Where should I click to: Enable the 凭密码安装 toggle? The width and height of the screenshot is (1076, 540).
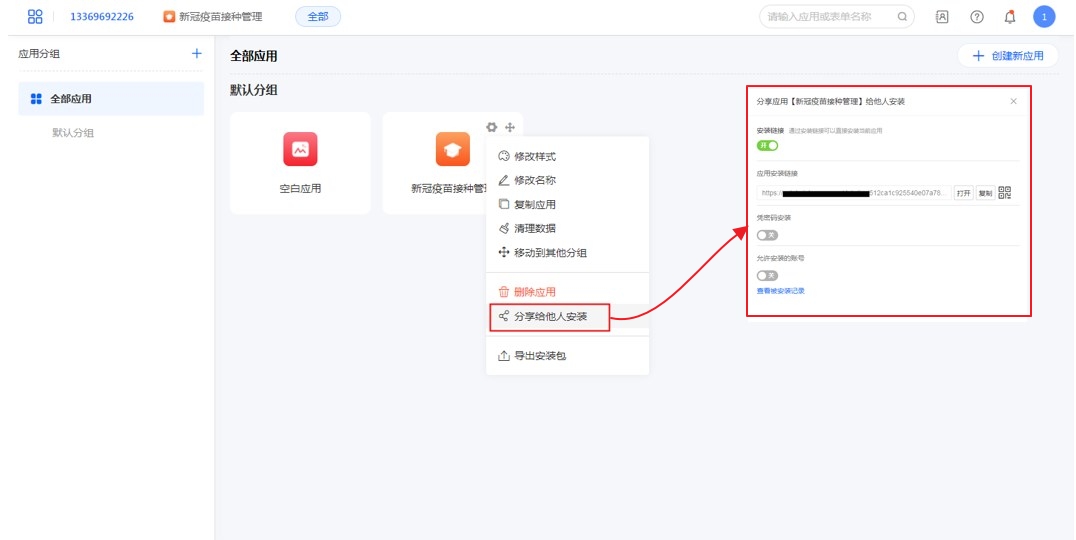(767, 235)
